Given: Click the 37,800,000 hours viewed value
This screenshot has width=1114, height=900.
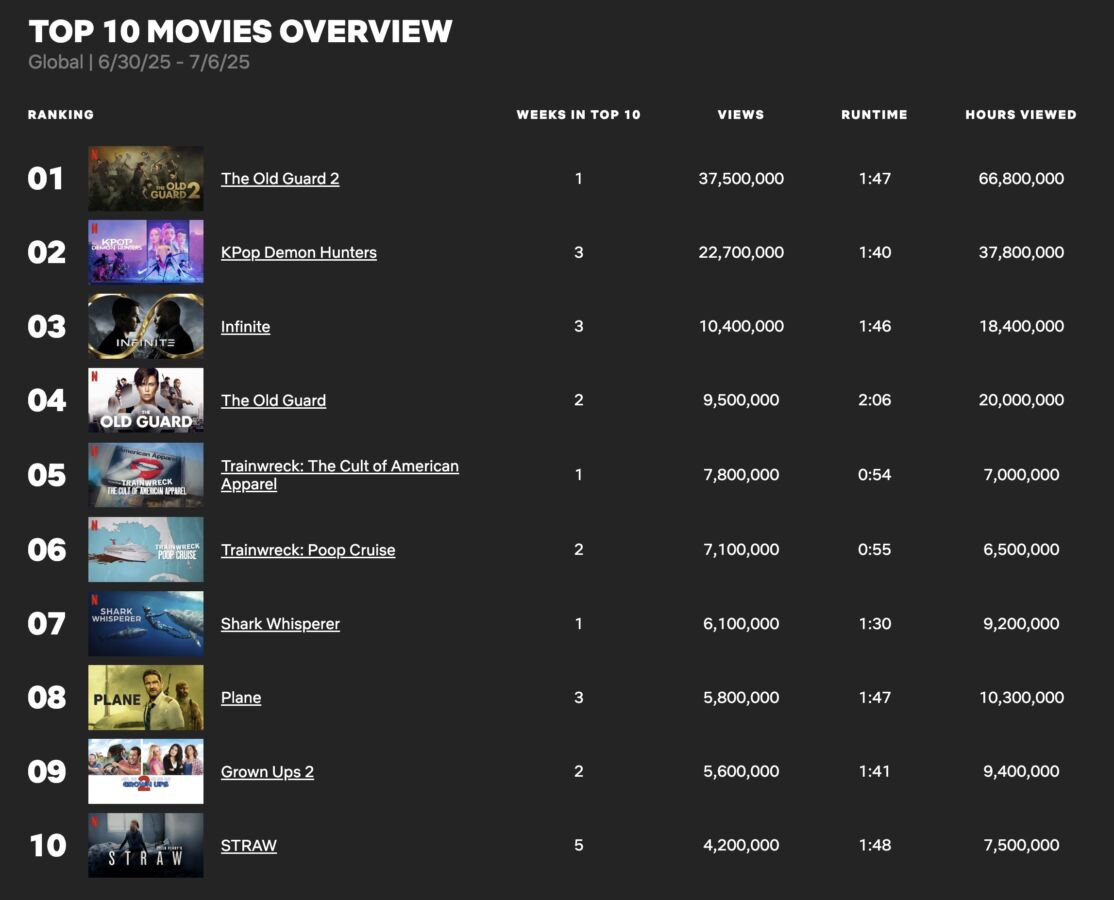Looking at the screenshot, I should 1021,252.
